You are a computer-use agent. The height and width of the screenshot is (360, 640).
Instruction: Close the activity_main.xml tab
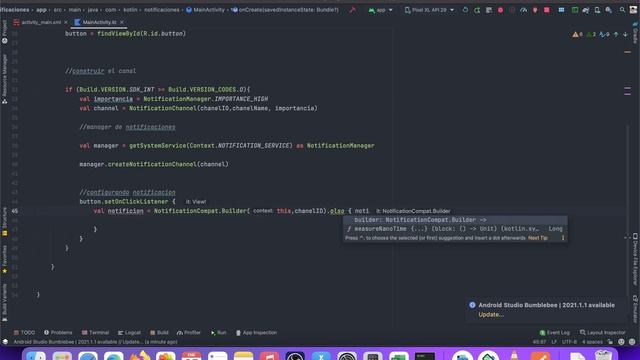pos(66,22)
